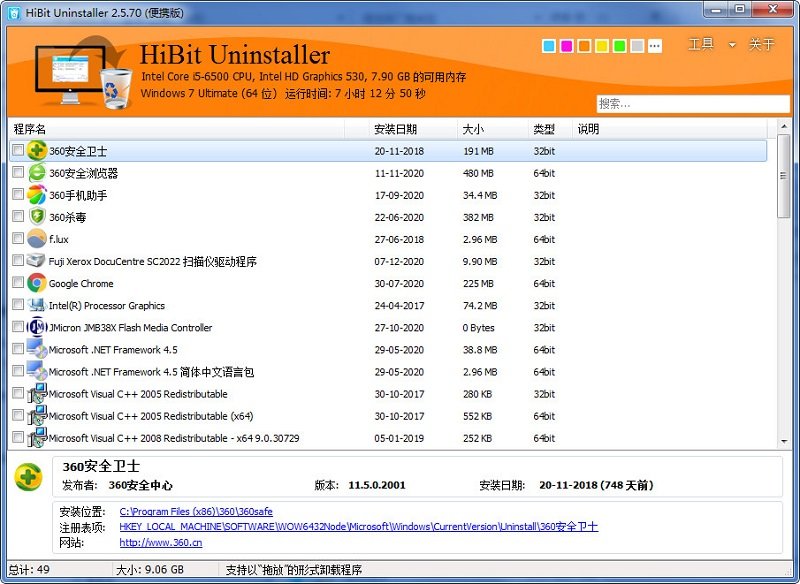Check the 360安全浏览器 checkbox
The image size is (800, 584).
[x=18, y=172]
